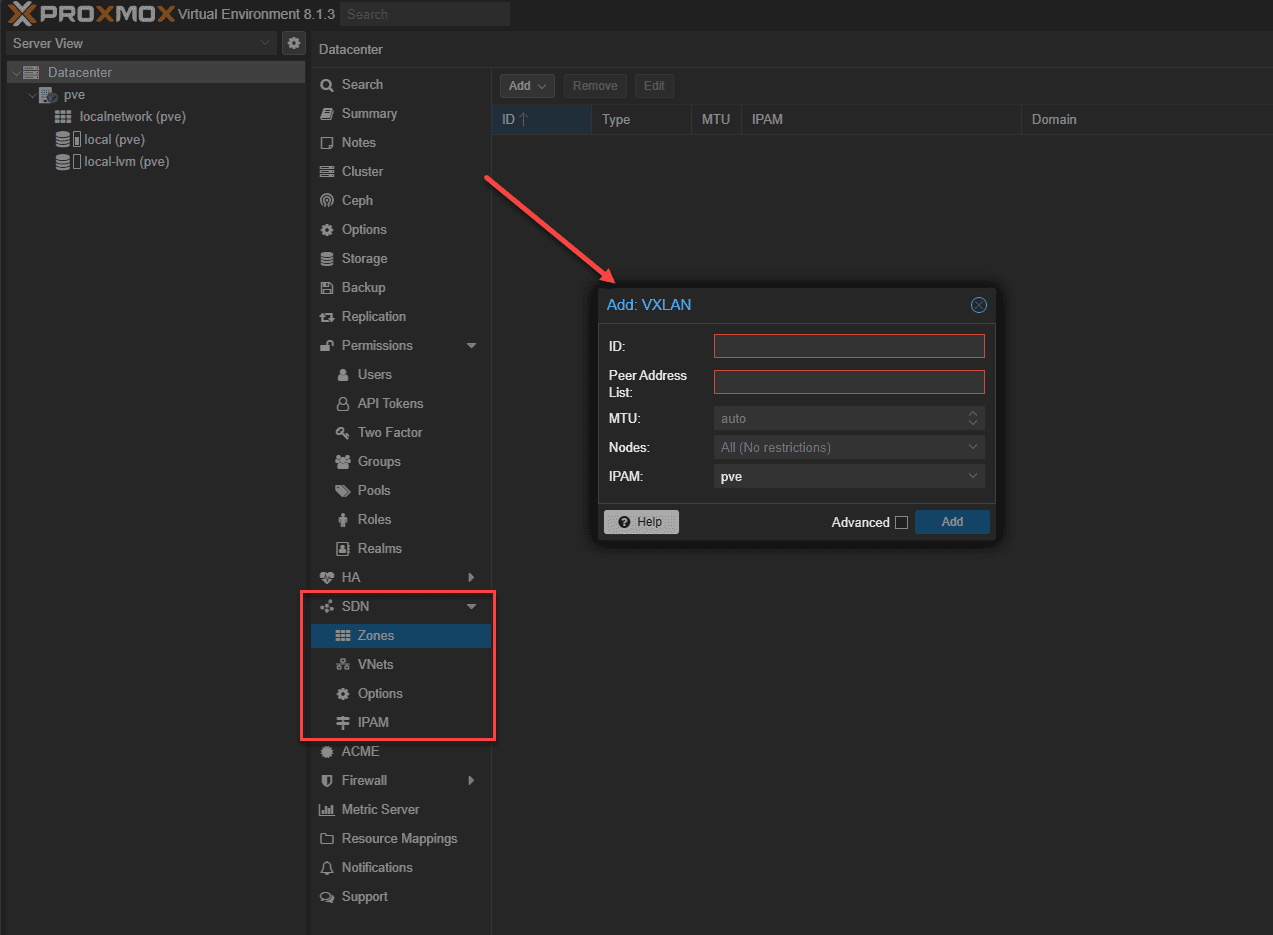This screenshot has height=935, width=1273.
Task: Close the Add: VXLAN dialog
Action: click(x=979, y=305)
